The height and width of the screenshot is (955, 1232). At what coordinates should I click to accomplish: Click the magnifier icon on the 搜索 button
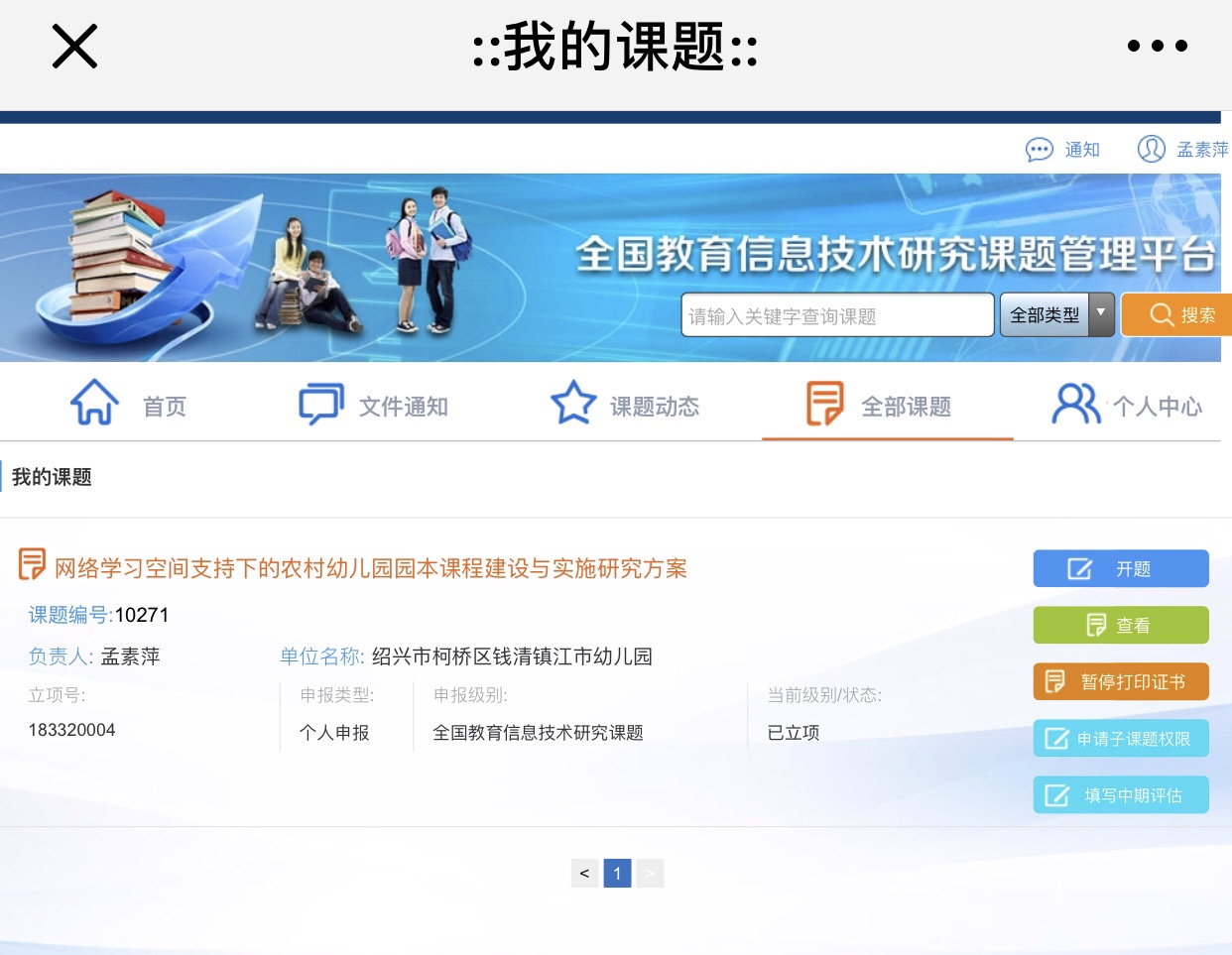coord(1160,314)
